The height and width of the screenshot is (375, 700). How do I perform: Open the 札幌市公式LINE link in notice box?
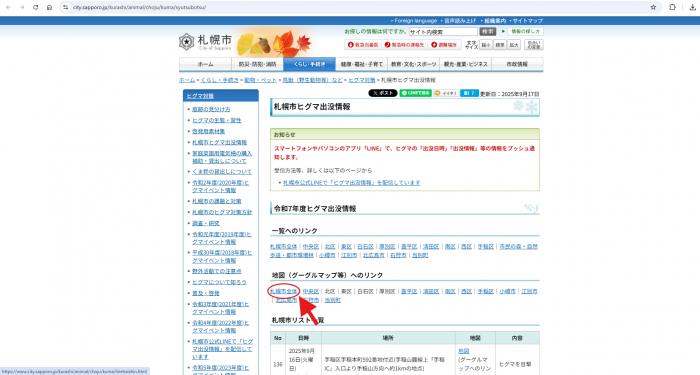pyautogui.click(x=352, y=183)
